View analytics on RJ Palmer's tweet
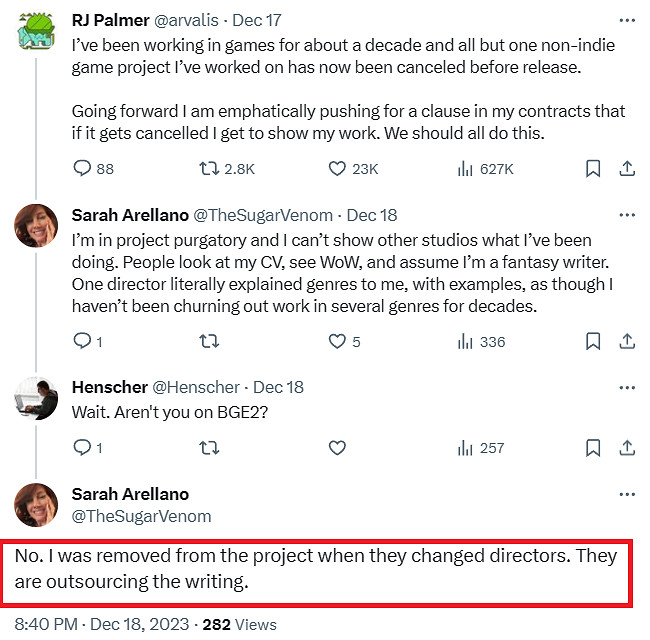This screenshot has height=640, width=650. (x=464, y=169)
